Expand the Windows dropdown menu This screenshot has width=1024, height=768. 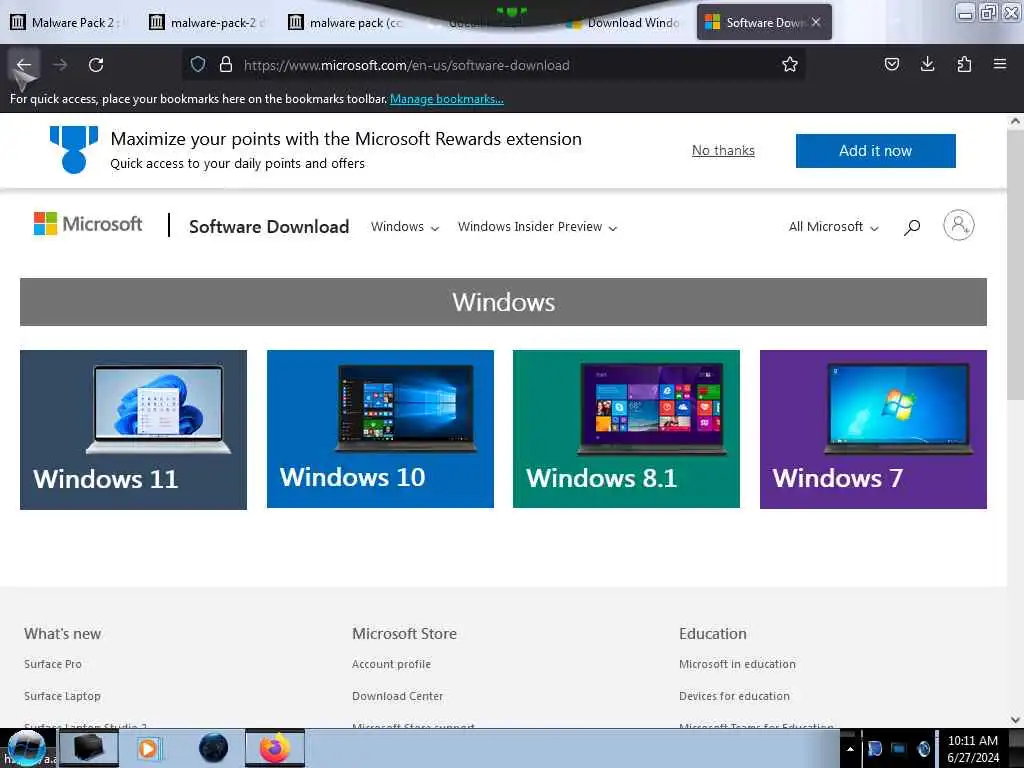(405, 227)
